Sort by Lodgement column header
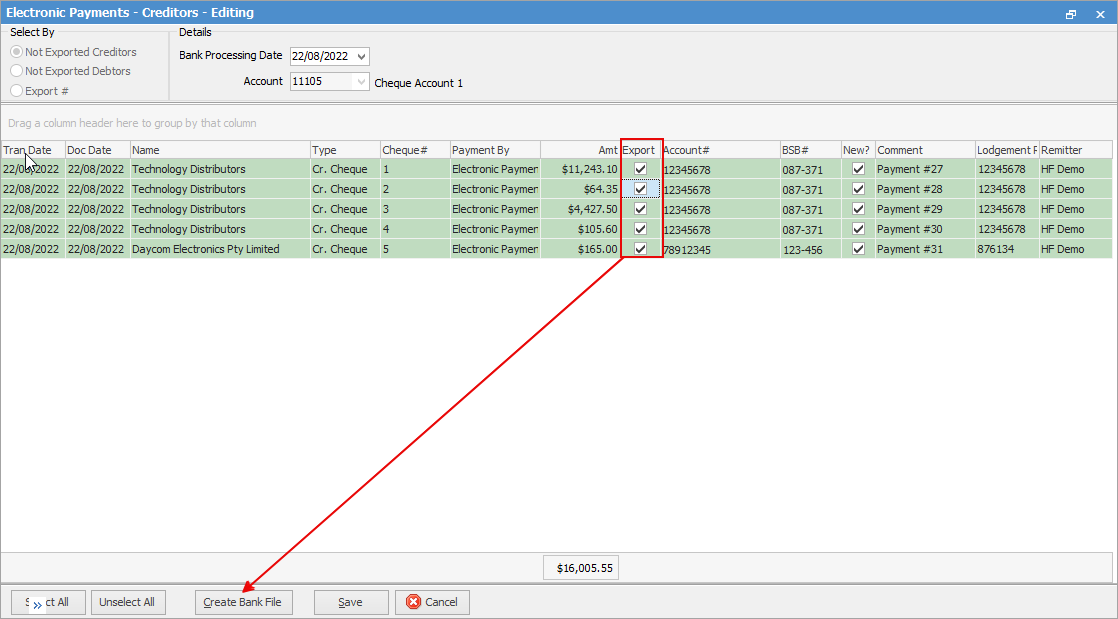Image resolution: width=1118 pixels, height=619 pixels. [x=1007, y=150]
